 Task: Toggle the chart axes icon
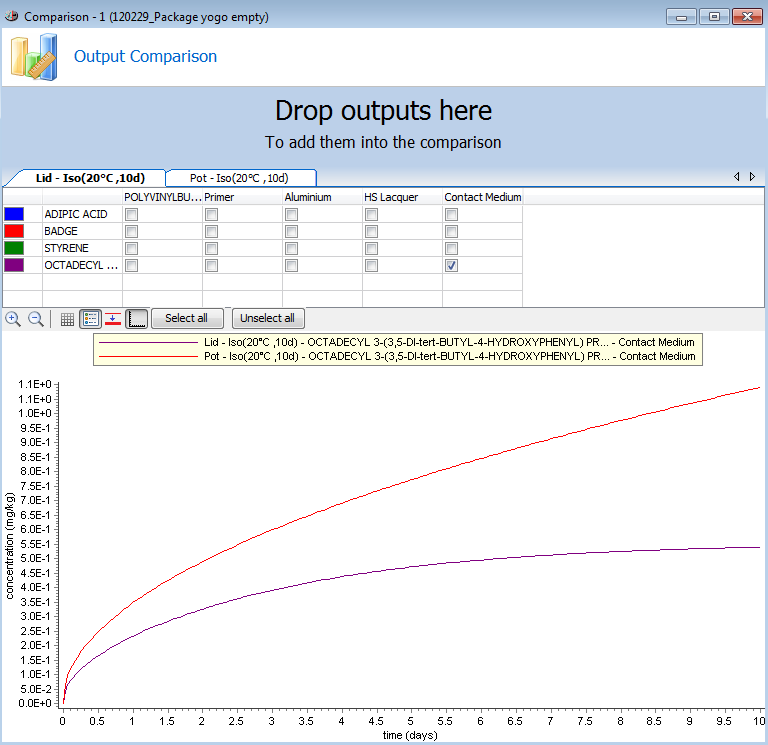pyautogui.click(x=137, y=319)
